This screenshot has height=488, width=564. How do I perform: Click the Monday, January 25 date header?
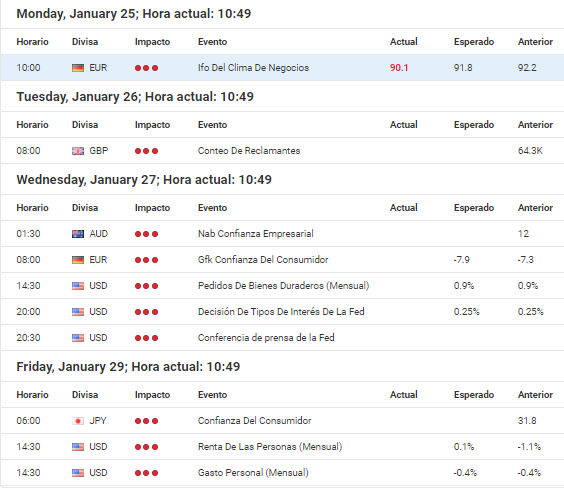click(134, 14)
